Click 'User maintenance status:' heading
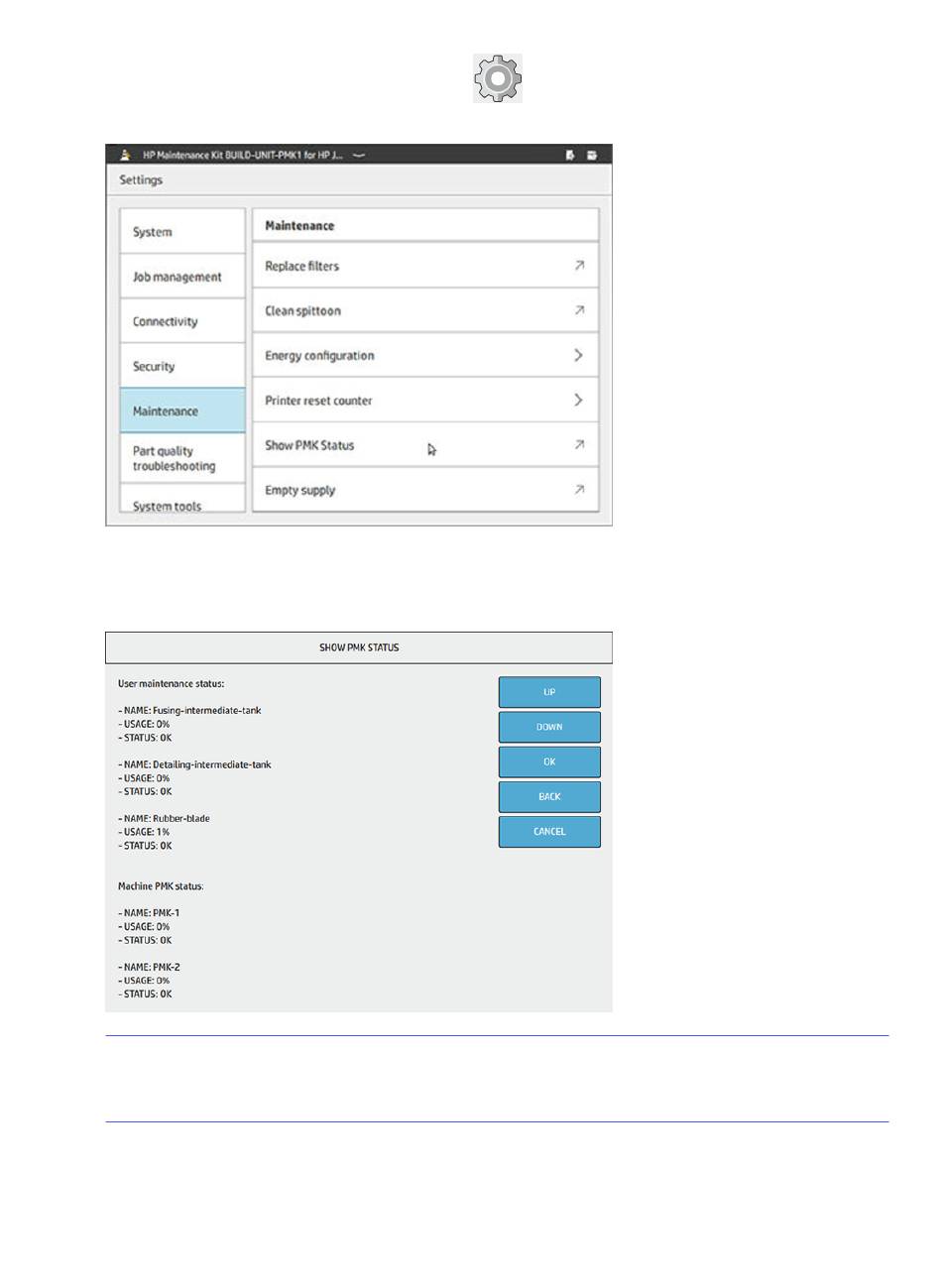Screen dimensions: 942x1288 coord(172,683)
